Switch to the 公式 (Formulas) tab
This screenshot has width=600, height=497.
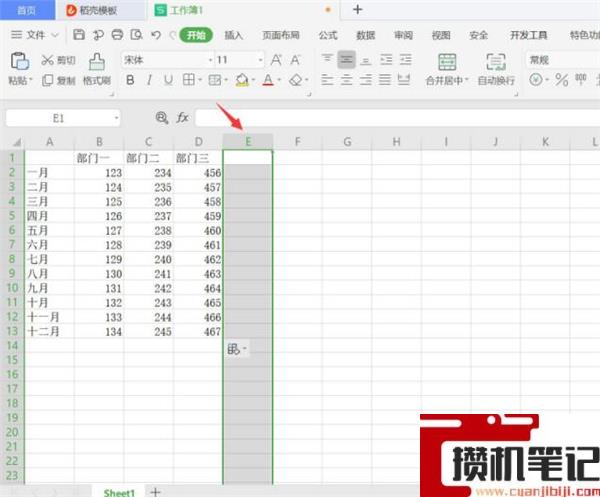328,36
